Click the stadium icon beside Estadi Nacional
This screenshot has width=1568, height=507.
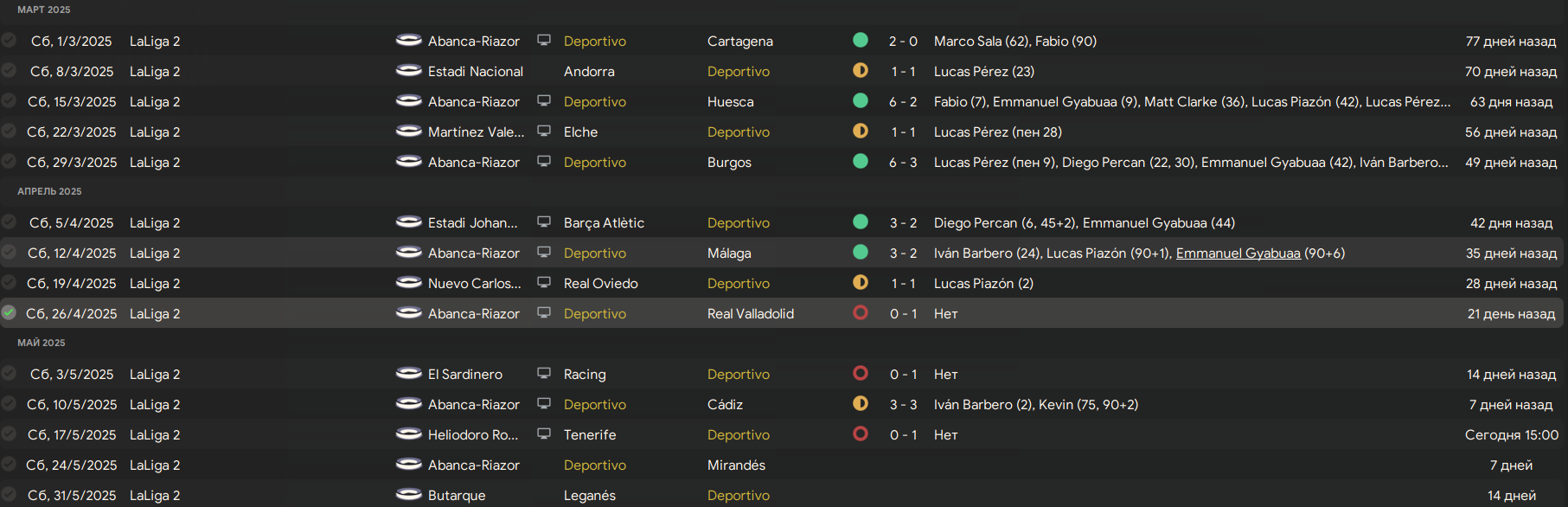[x=408, y=71]
